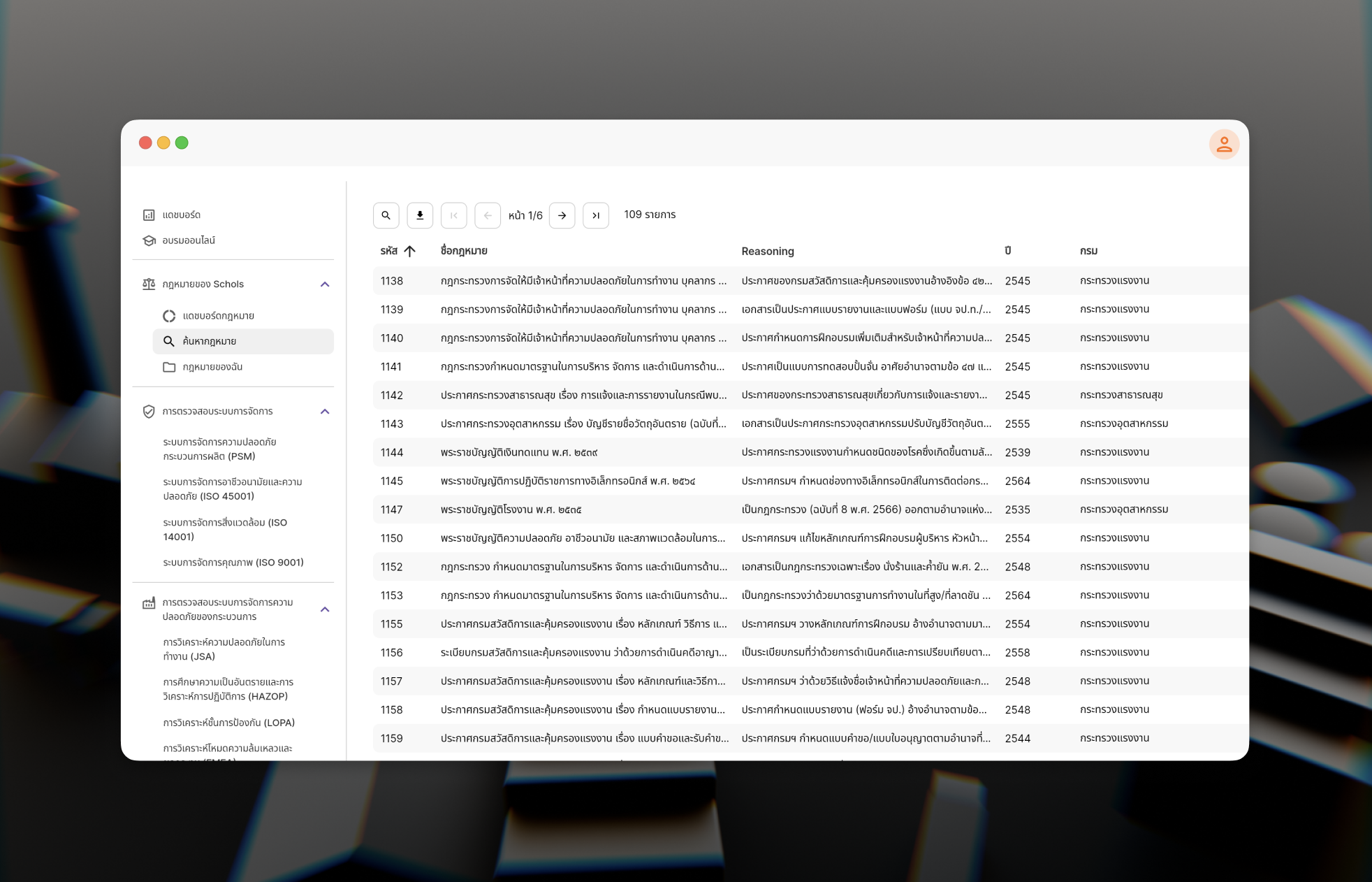The width and height of the screenshot is (1372, 882).
Task: Click the search magnifier toolbar button
Action: pos(386,215)
